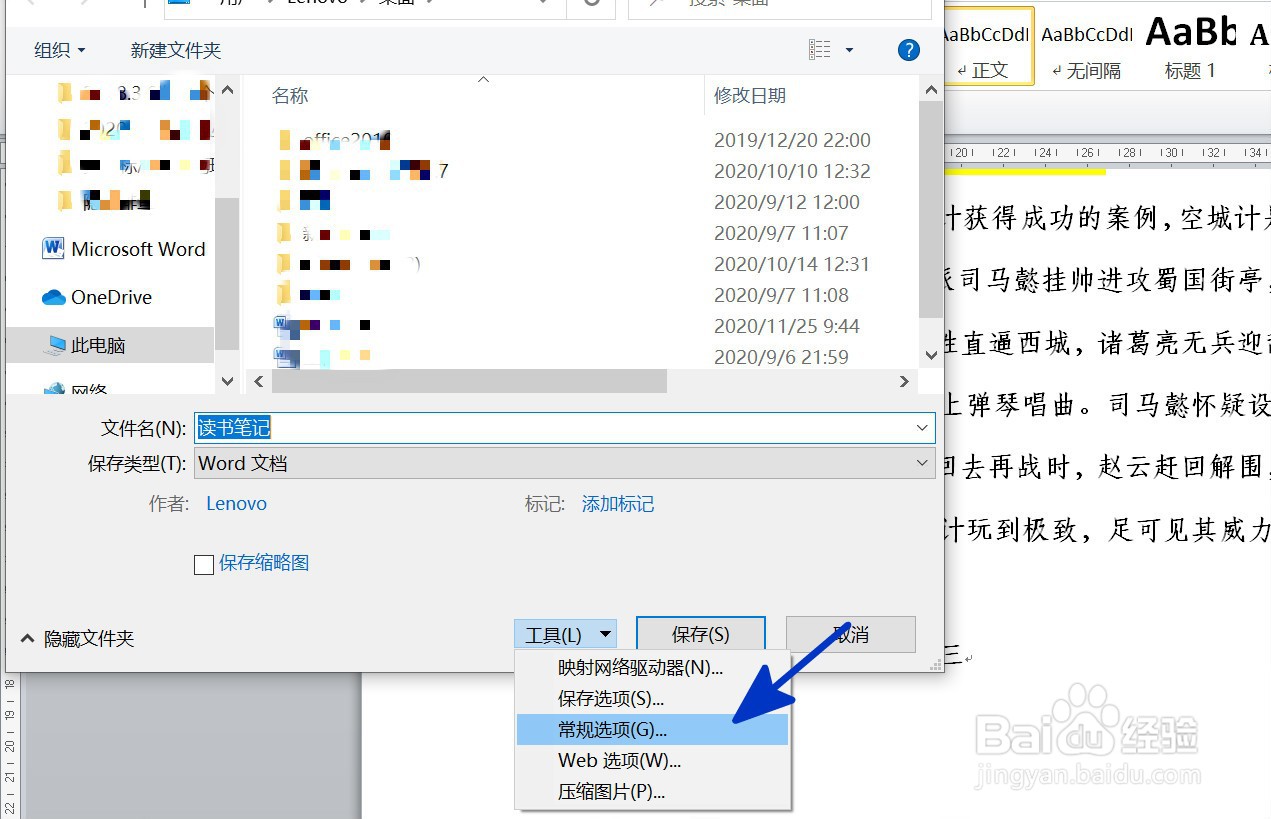The height and width of the screenshot is (819, 1271).
Task: Click the Microsoft Word icon in sidebar
Action: coord(53,249)
